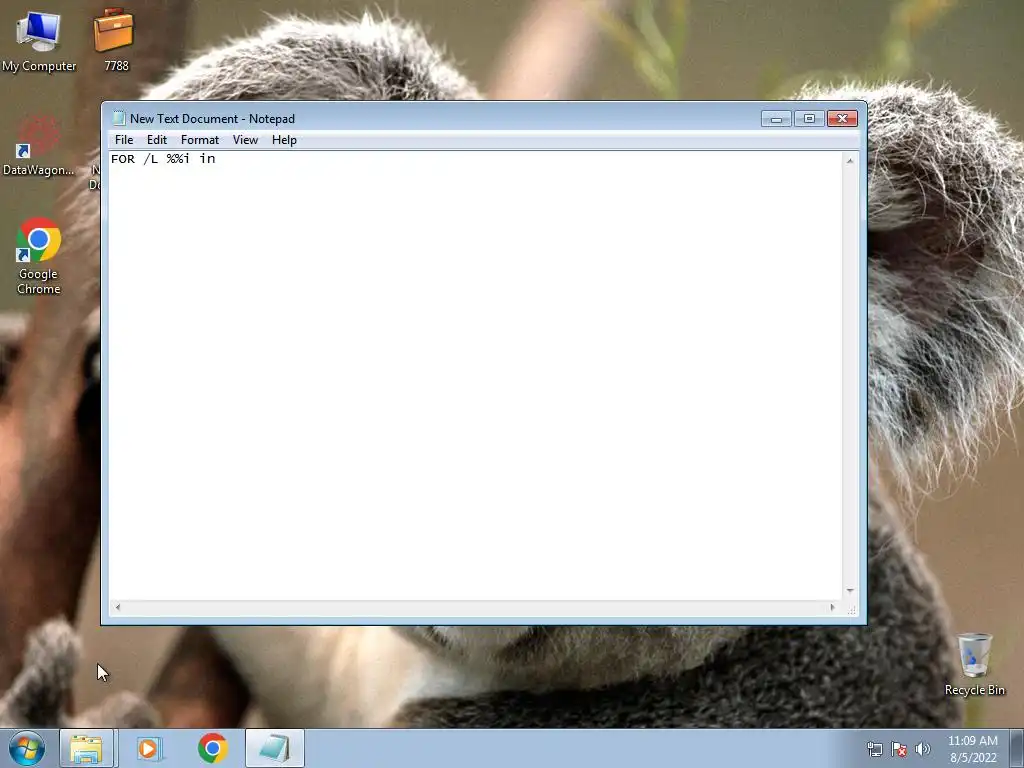Screen dimensions: 1024x768
Task: Open the Windows Start menu
Action: pos(27,748)
